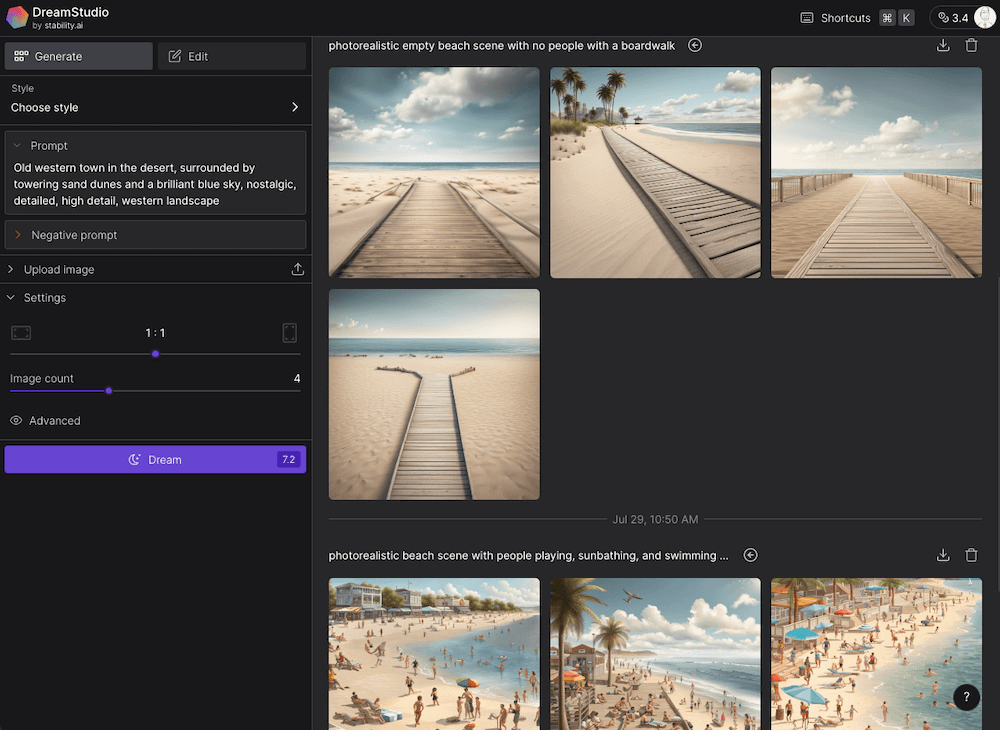This screenshot has height=730, width=1000.
Task: Open crowded beach image with town buildings
Action: tap(434, 653)
